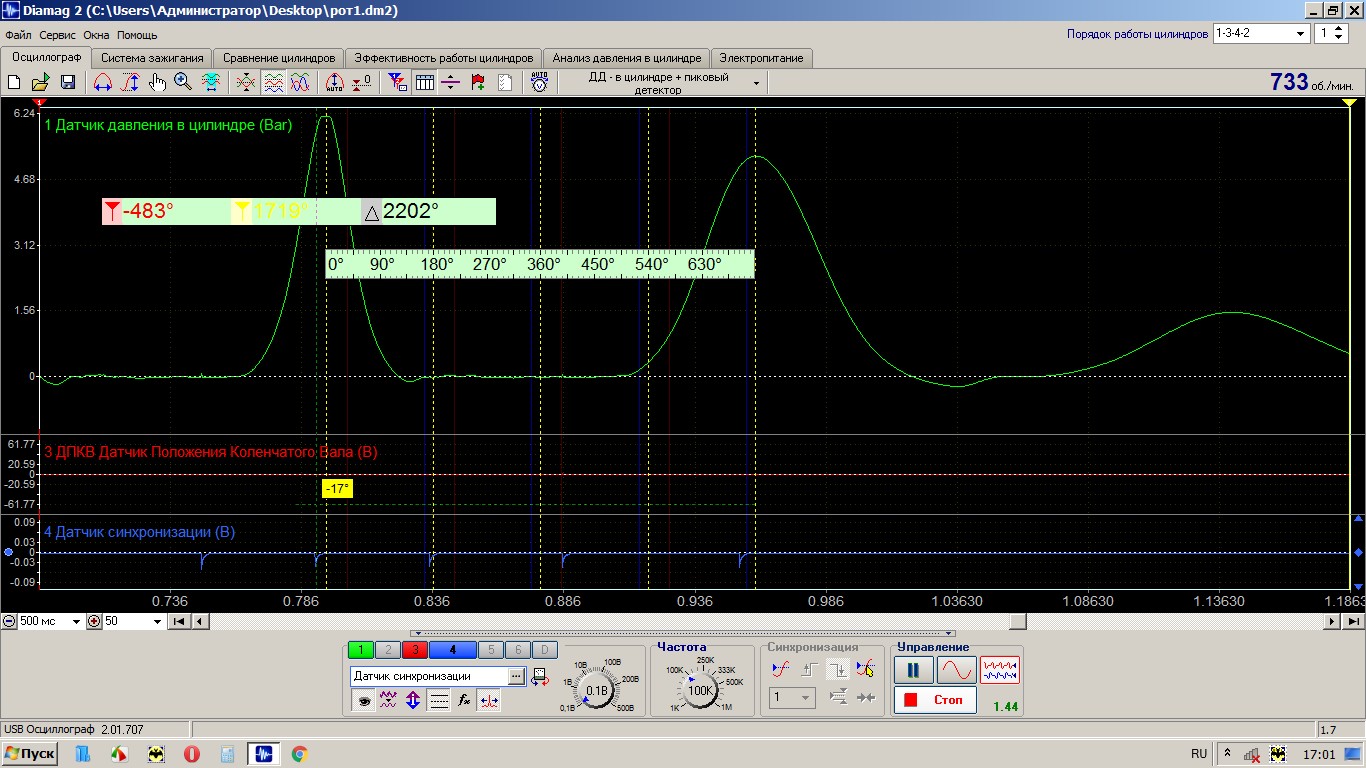Open the 50 zoom value dropdown

click(x=133, y=621)
